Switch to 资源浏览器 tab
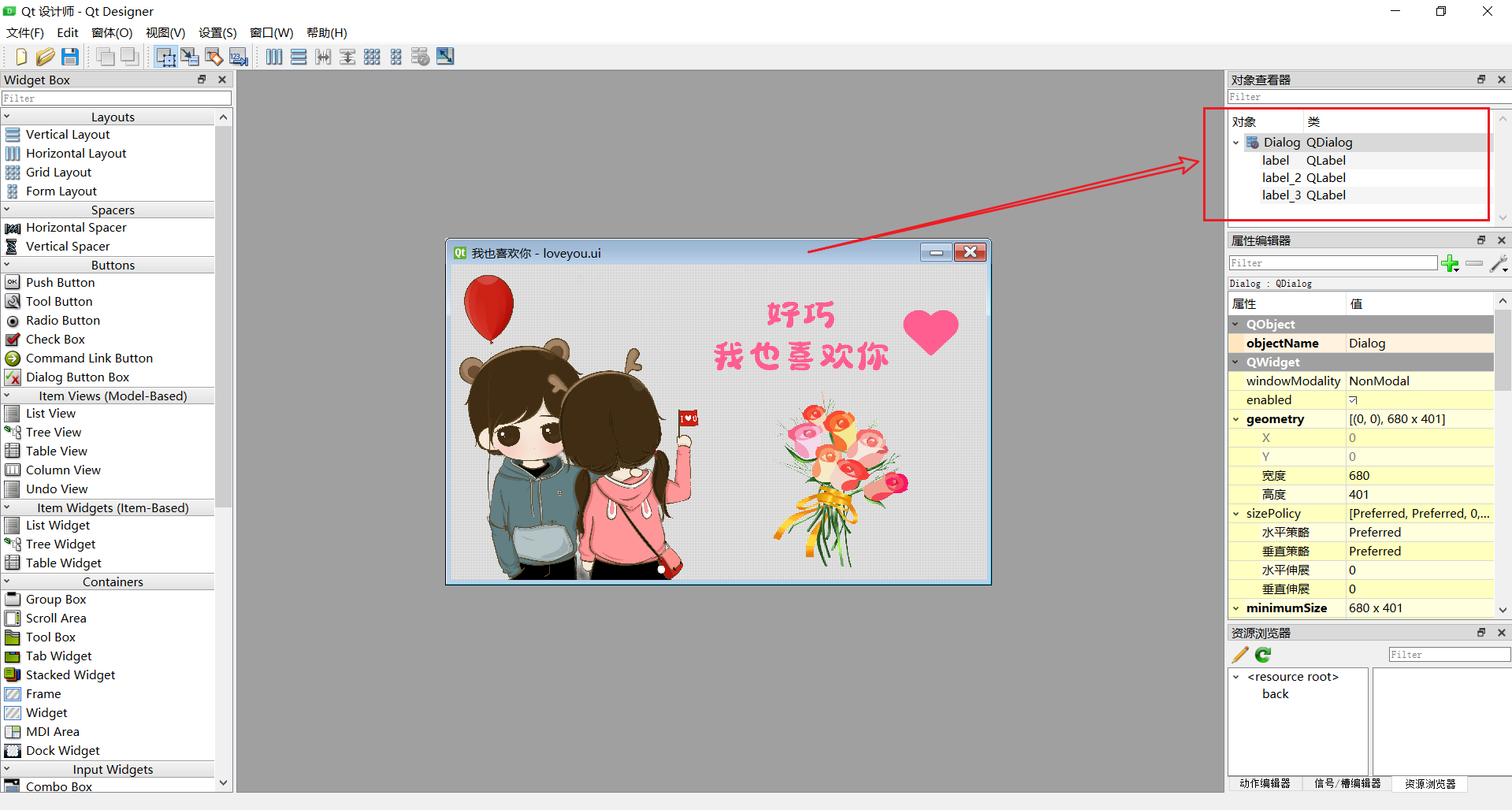 [x=1430, y=784]
